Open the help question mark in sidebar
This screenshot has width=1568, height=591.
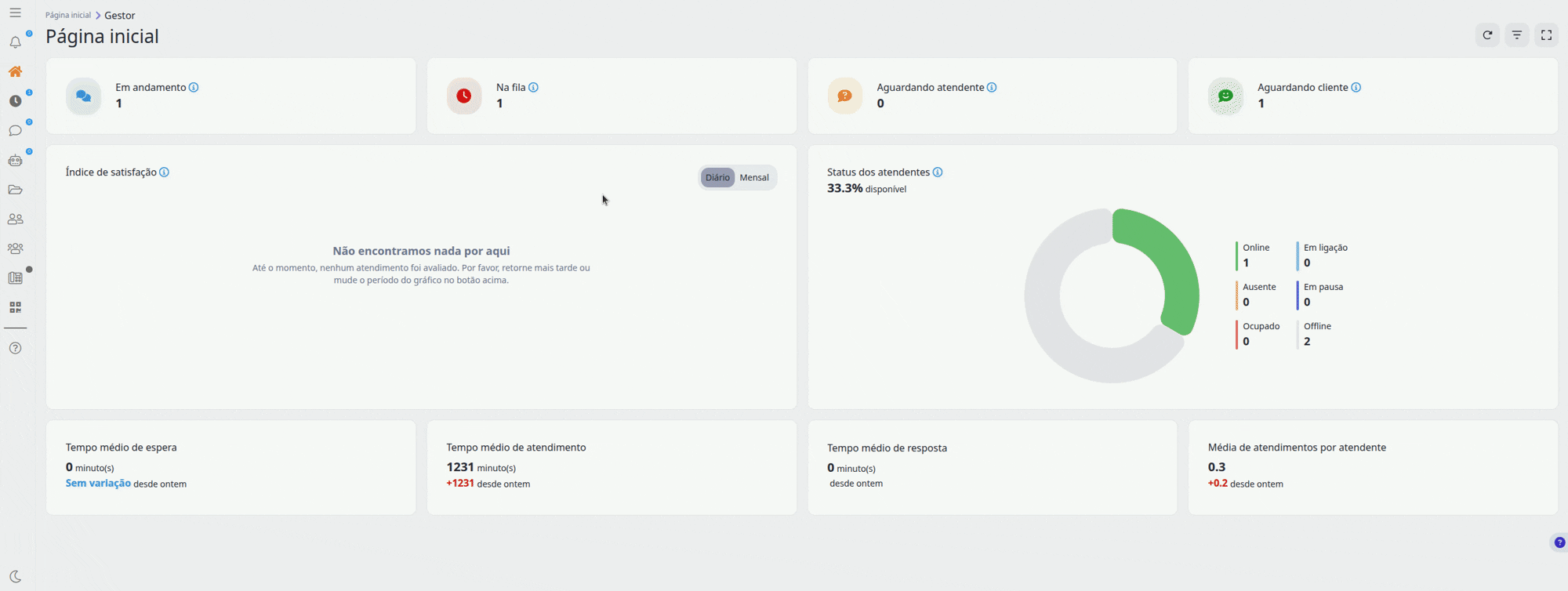[15, 348]
